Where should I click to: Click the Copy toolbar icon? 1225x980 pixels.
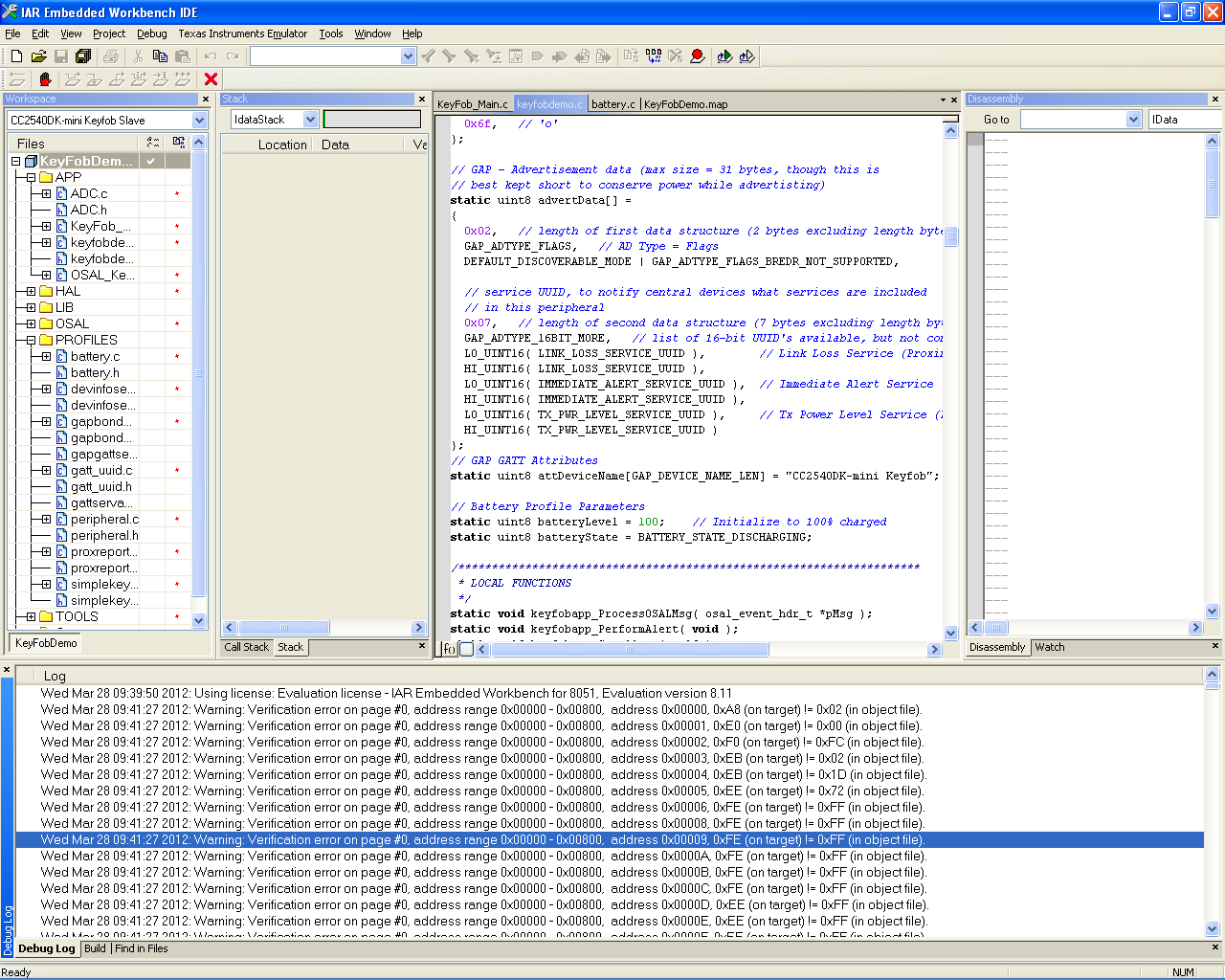coord(160,56)
